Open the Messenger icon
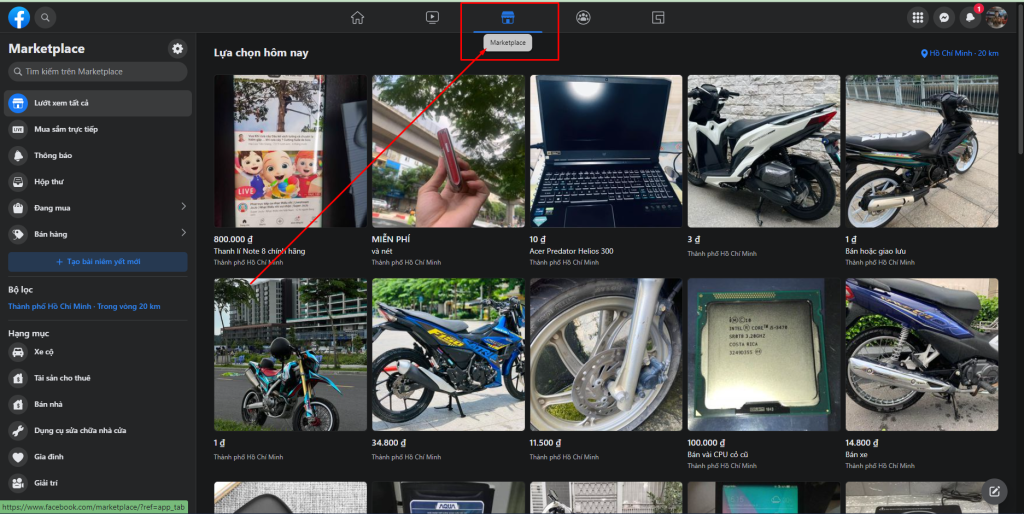1024x514 pixels. [943, 17]
